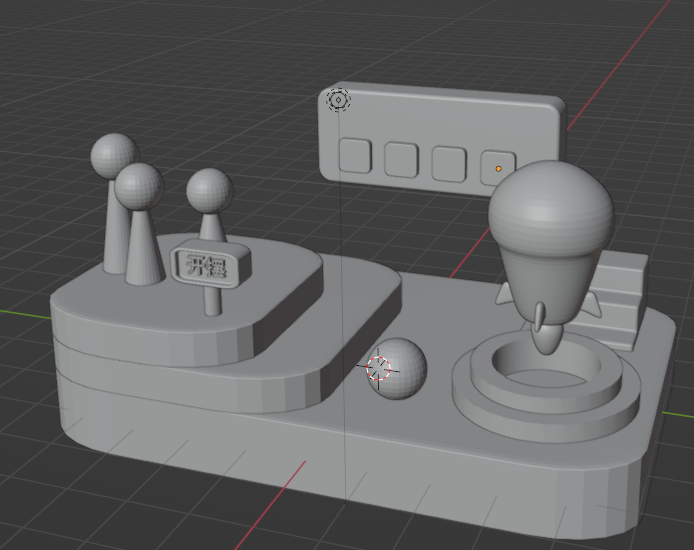Select the tallest pawn's ball head

(114, 156)
